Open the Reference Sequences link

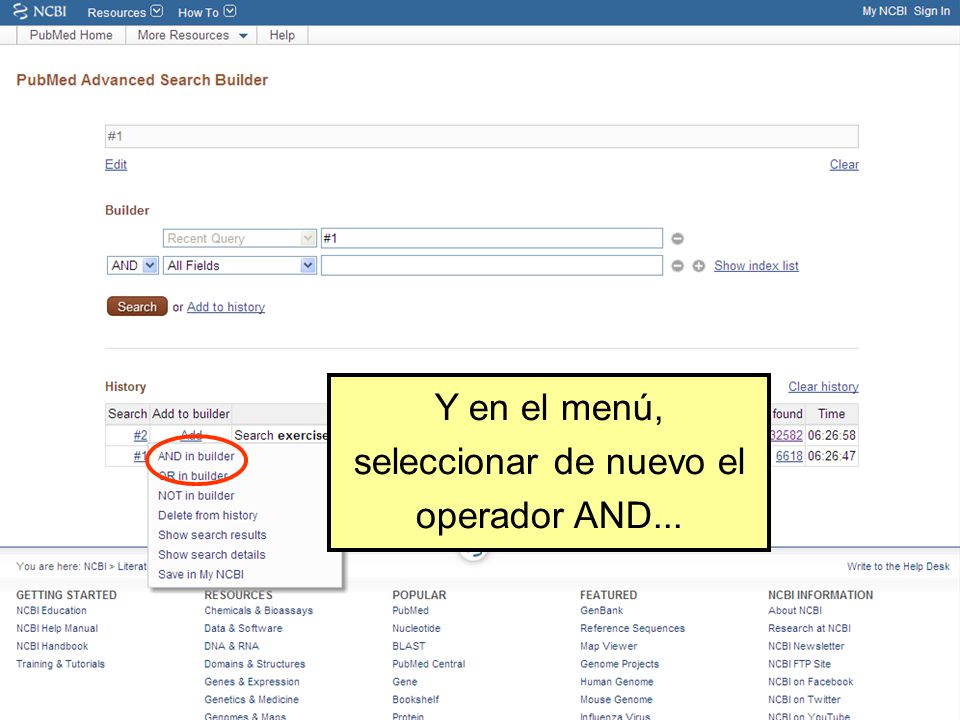pyautogui.click(x=632, y=628)
